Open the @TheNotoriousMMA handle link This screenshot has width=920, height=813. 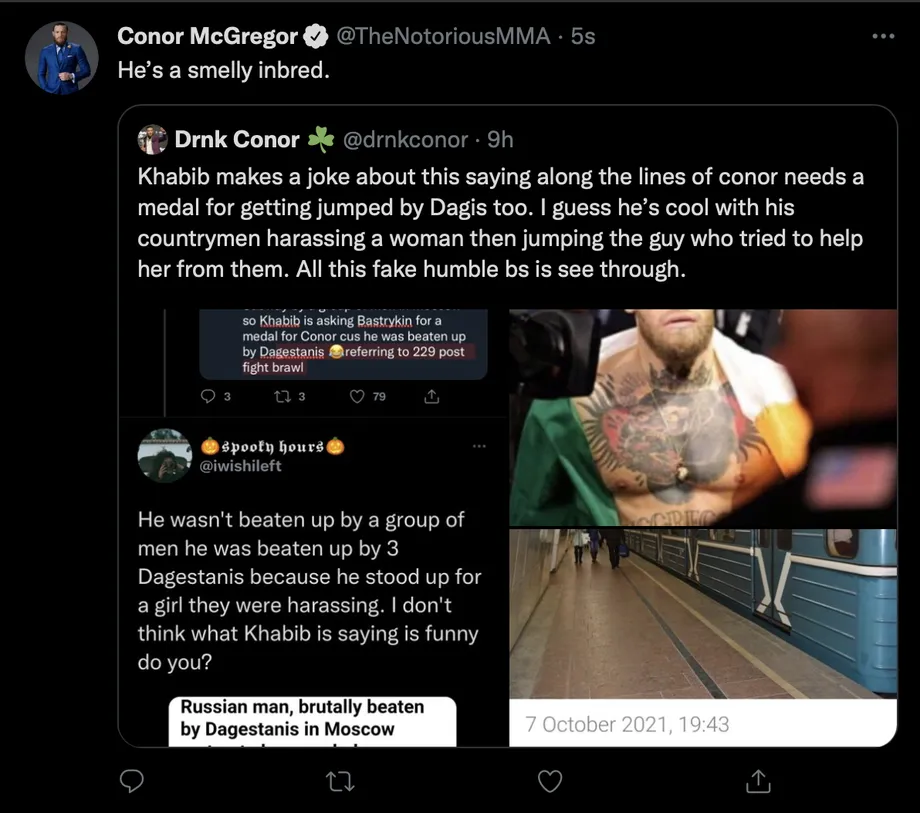tap(442, 37)
